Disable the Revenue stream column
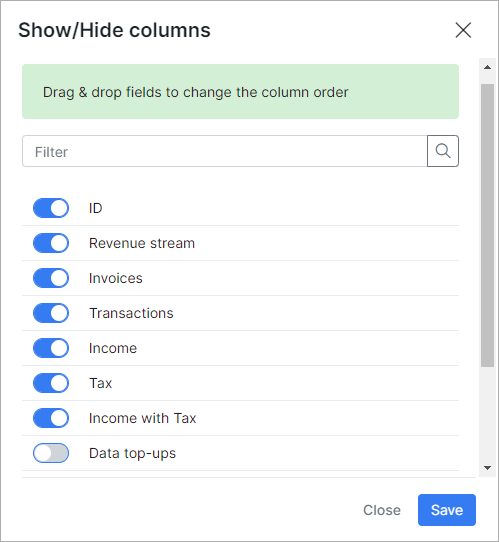Image resolution: width=499 pixels, height=542 pixels. coord(51,243)
